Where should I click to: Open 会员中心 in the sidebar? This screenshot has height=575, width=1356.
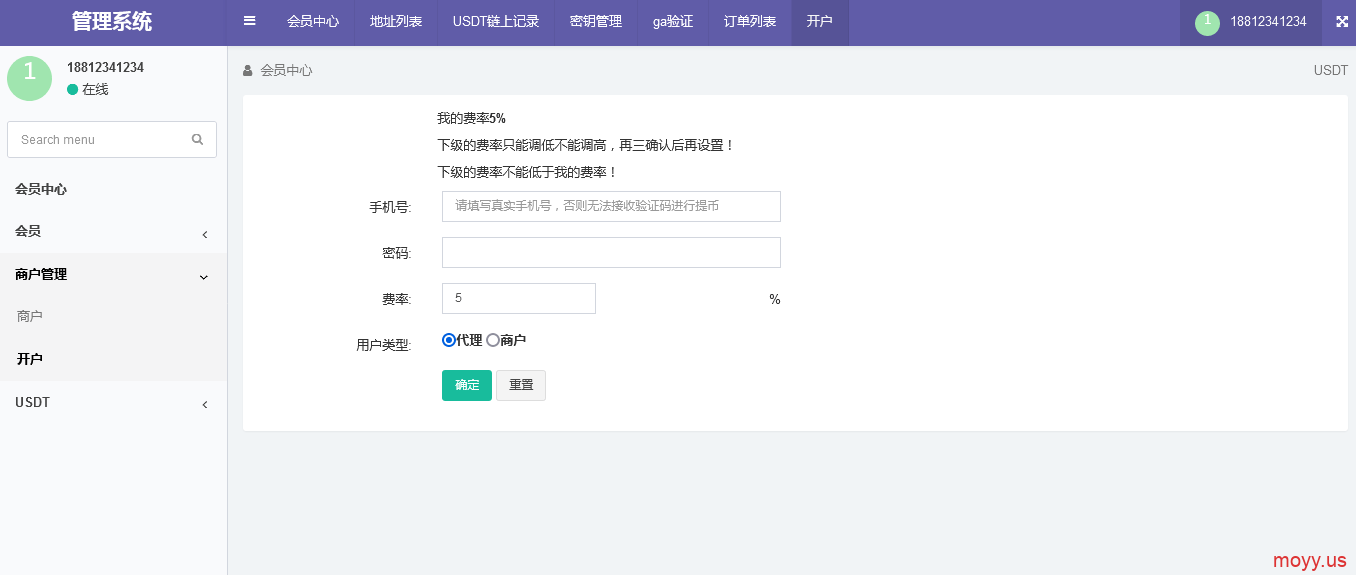(x=113, y=189)
